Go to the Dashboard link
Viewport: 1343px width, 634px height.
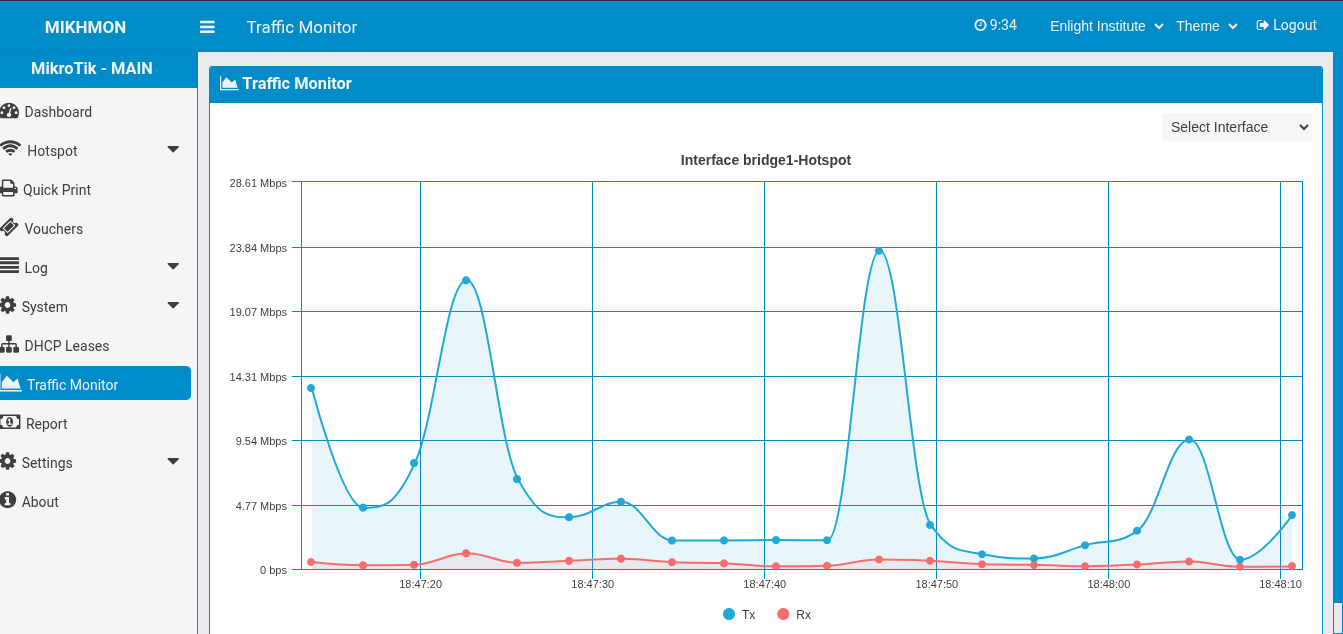(95, 112)
